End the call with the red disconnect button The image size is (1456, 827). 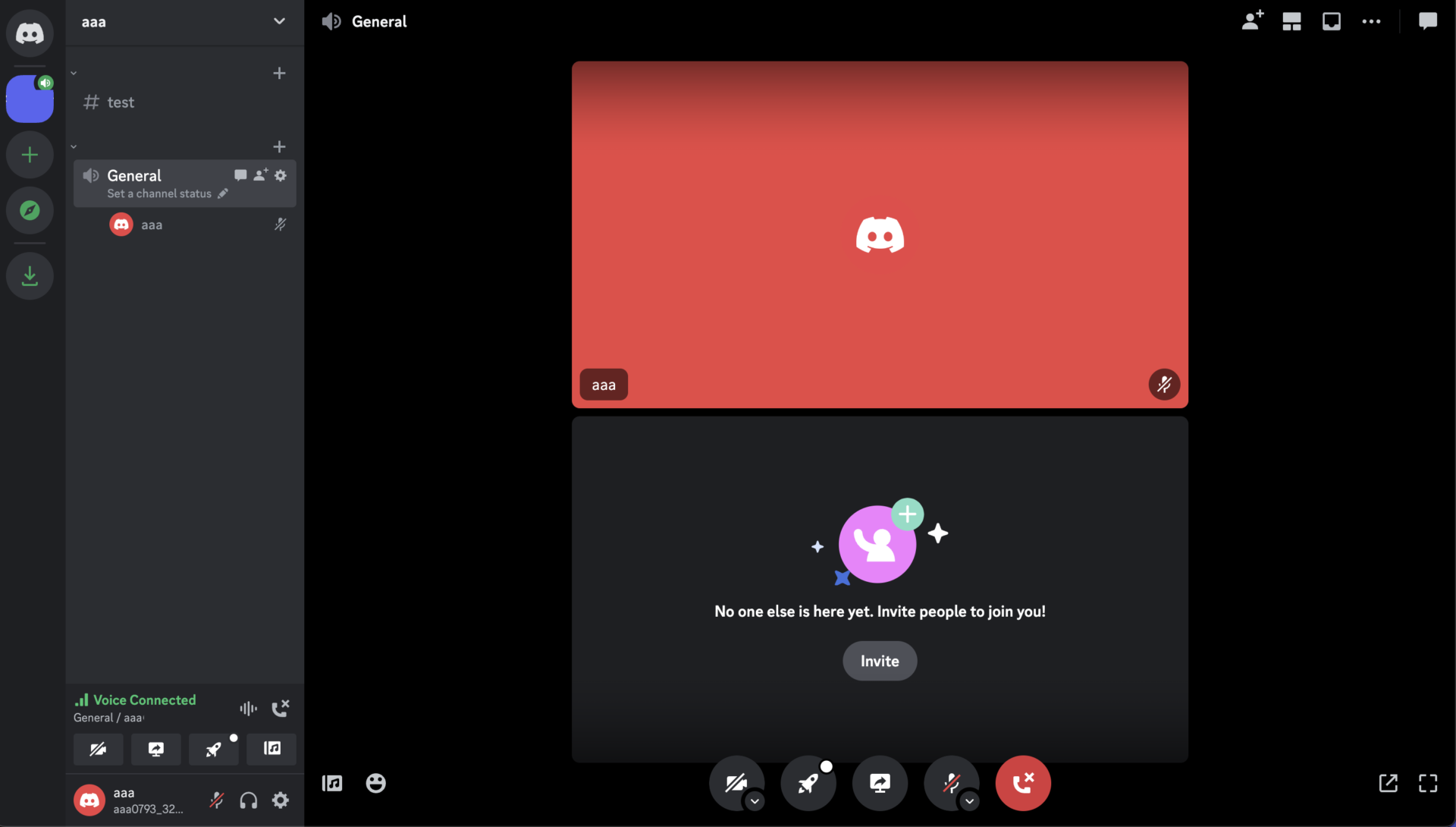pos(1022,783)
